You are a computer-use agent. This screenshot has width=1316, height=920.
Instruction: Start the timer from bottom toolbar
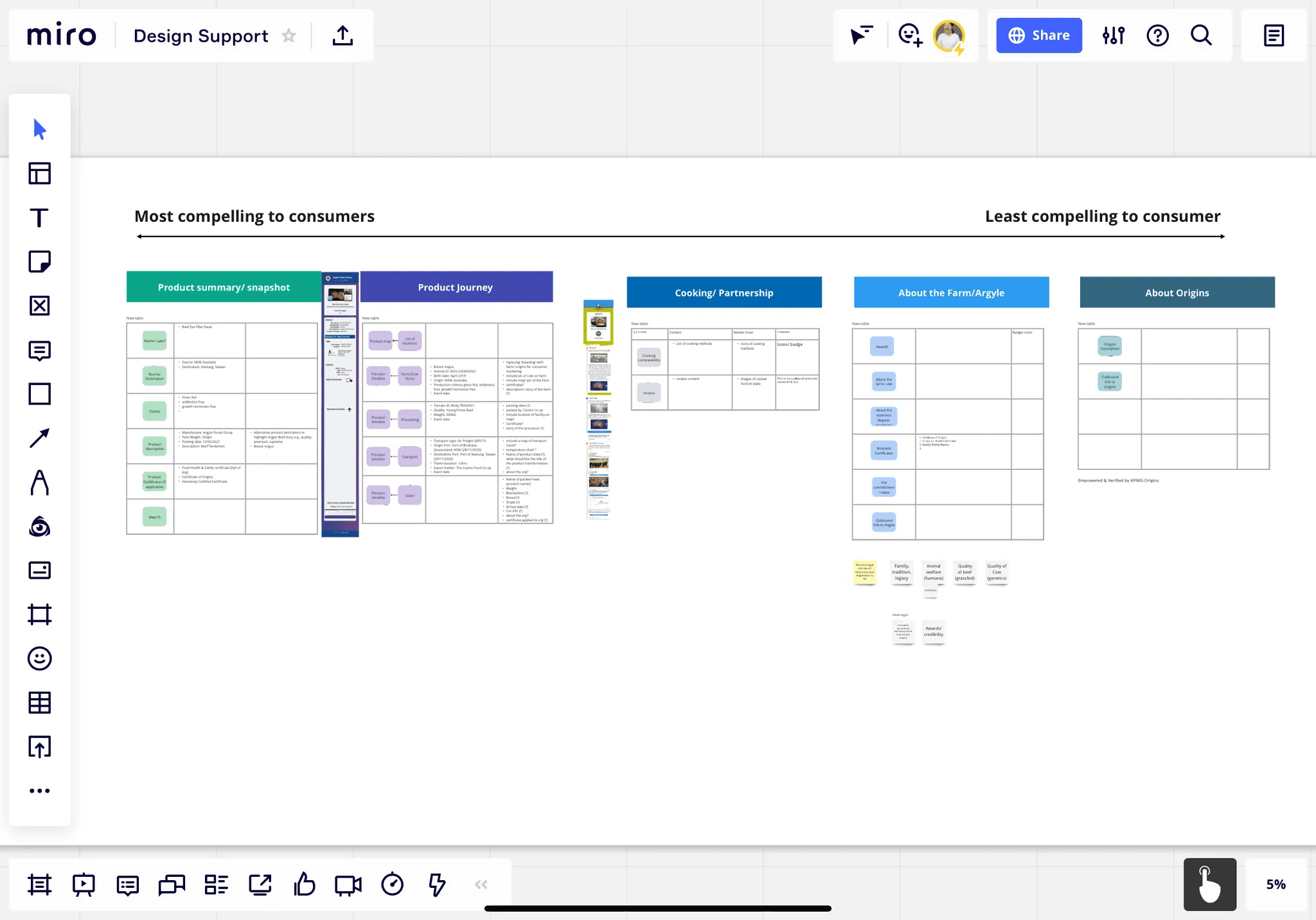(x=392, y=885)
